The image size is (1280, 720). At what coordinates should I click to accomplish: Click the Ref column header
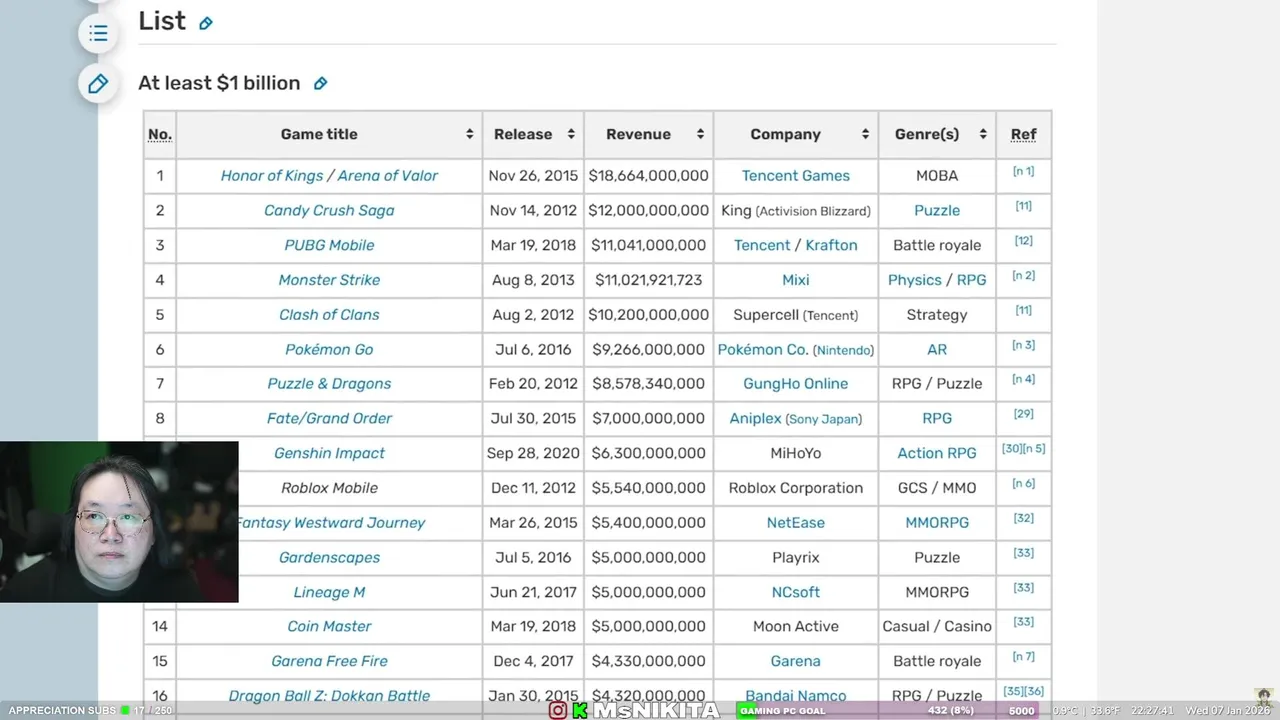tap(1023, 134)
